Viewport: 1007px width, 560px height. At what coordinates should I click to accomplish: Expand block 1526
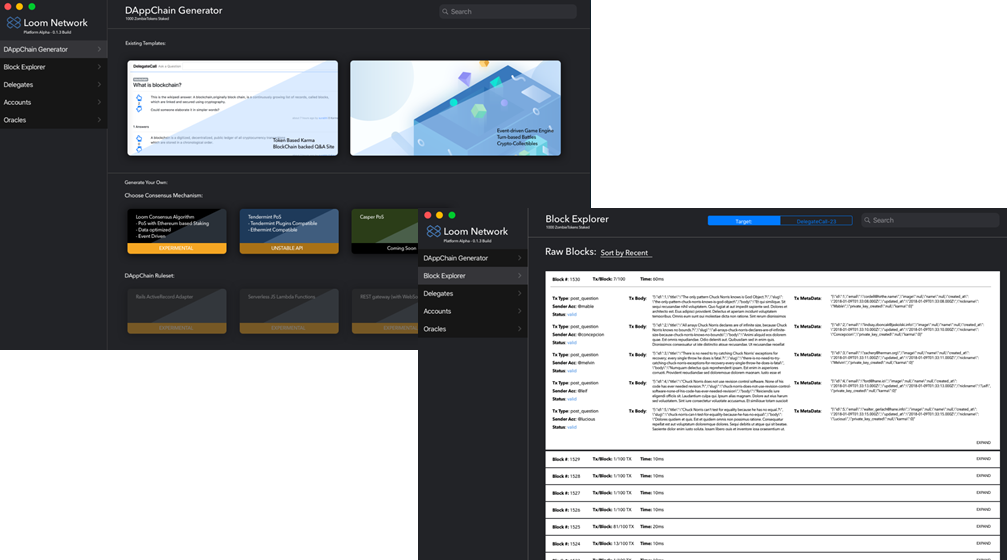click(x=983, y=509)
